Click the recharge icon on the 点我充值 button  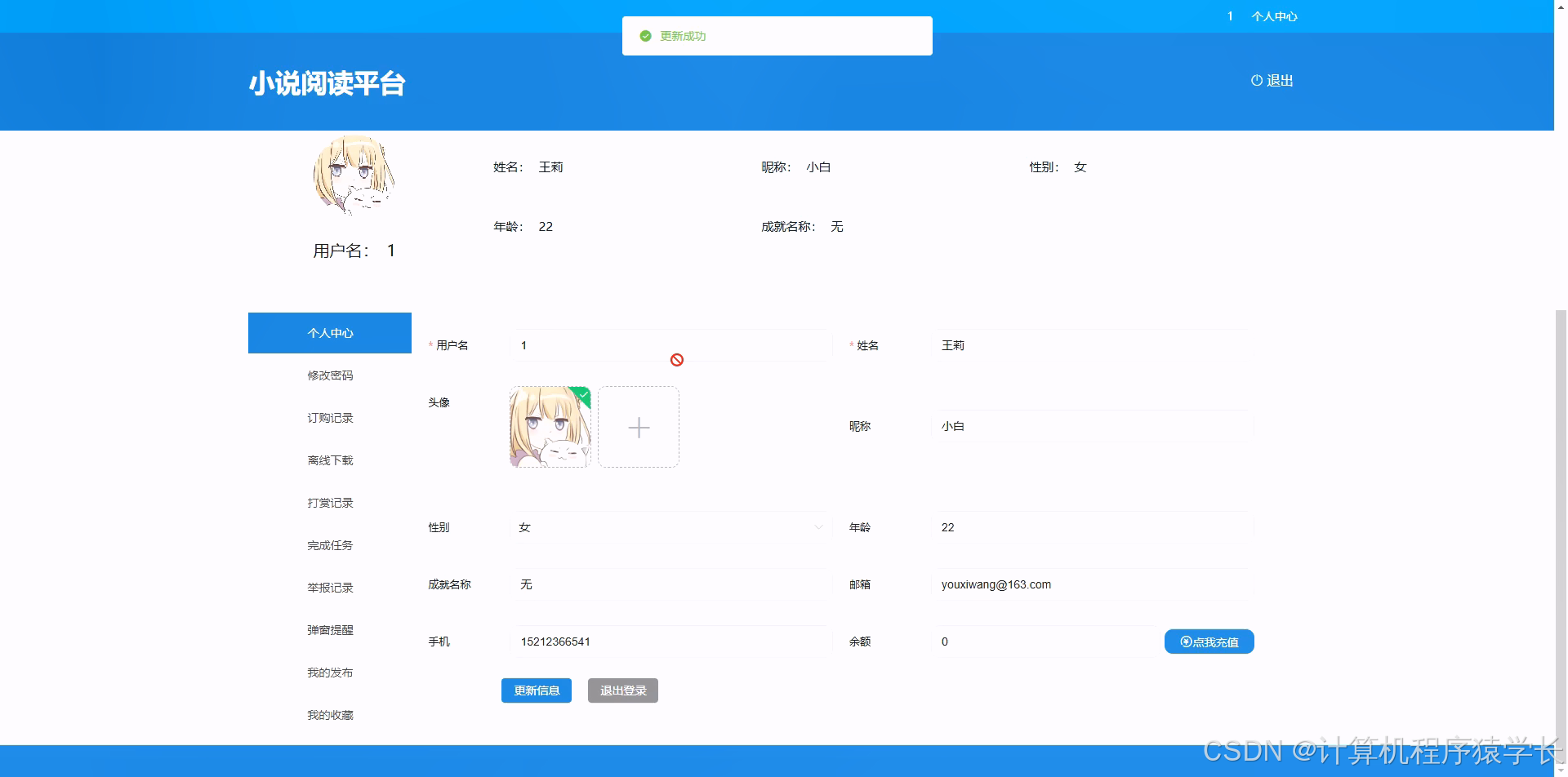tap(1186, 642)
